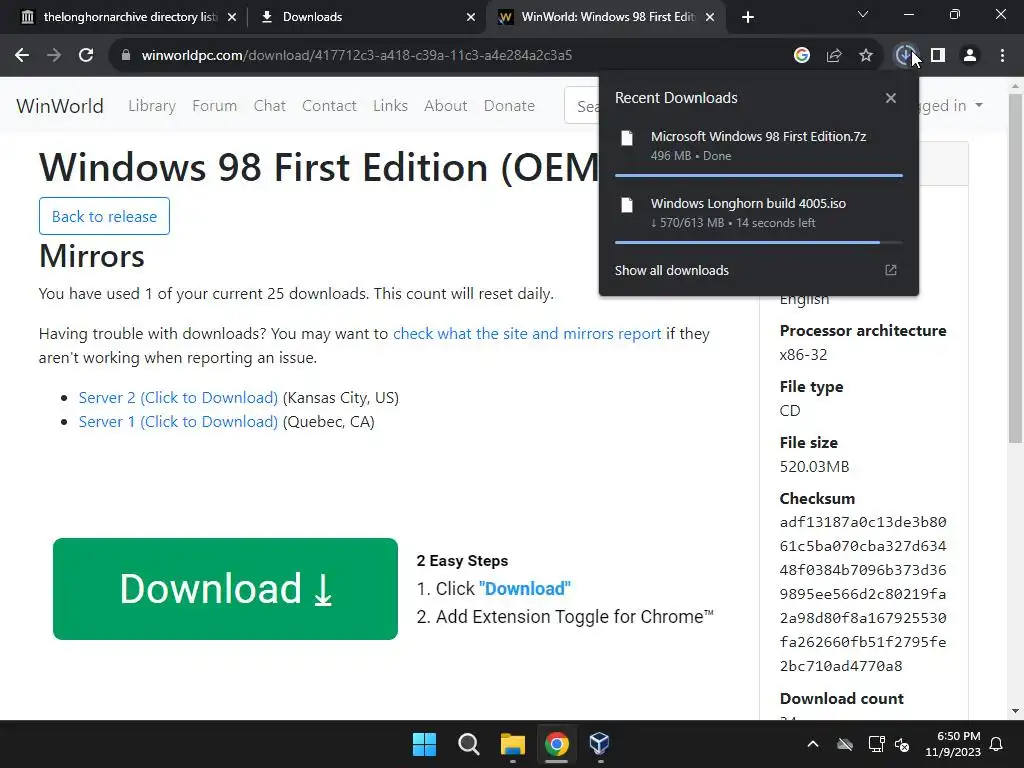Close the thelonghornarchive tab
Viewport: 1024px width, 768px height.
point(232,17)
